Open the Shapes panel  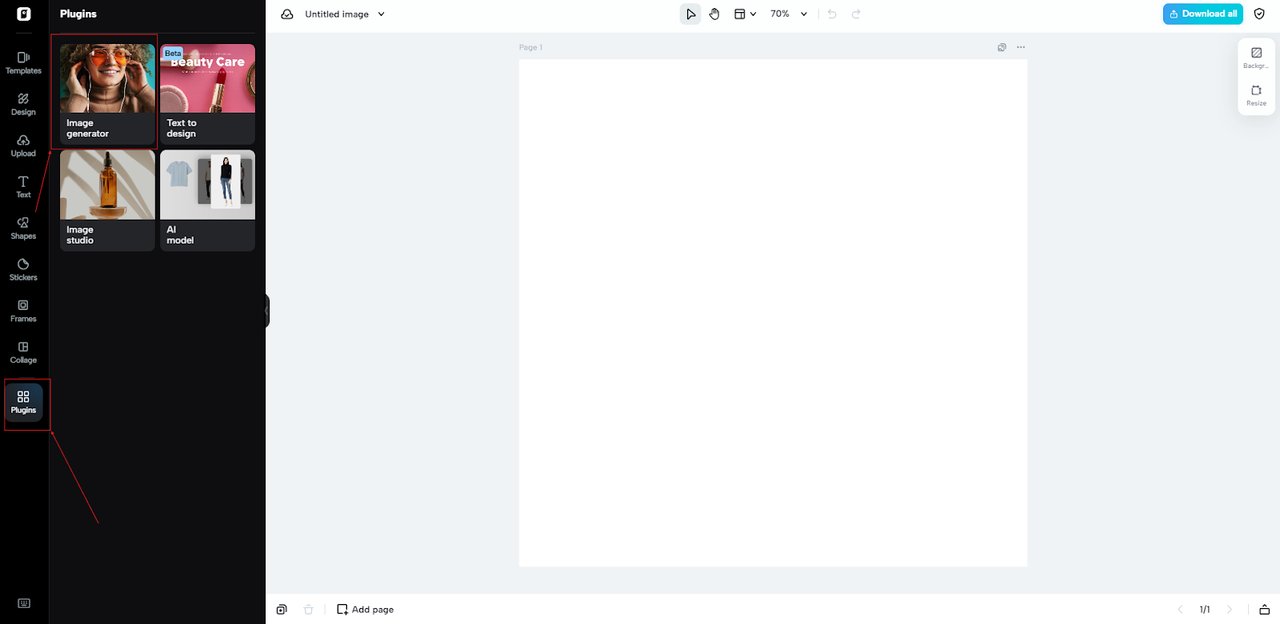22,228
